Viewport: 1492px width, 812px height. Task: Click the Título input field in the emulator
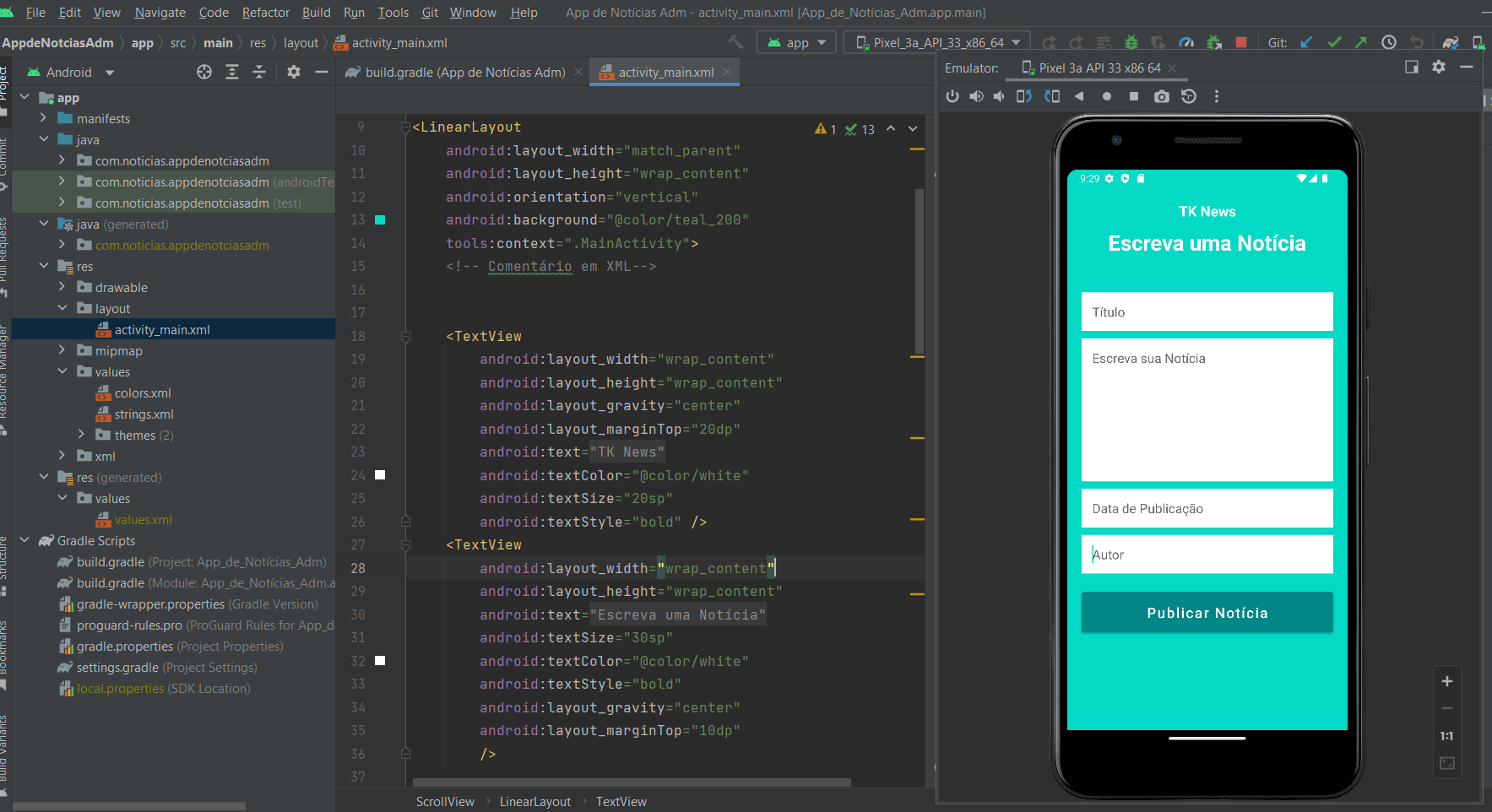point(1207,311)
